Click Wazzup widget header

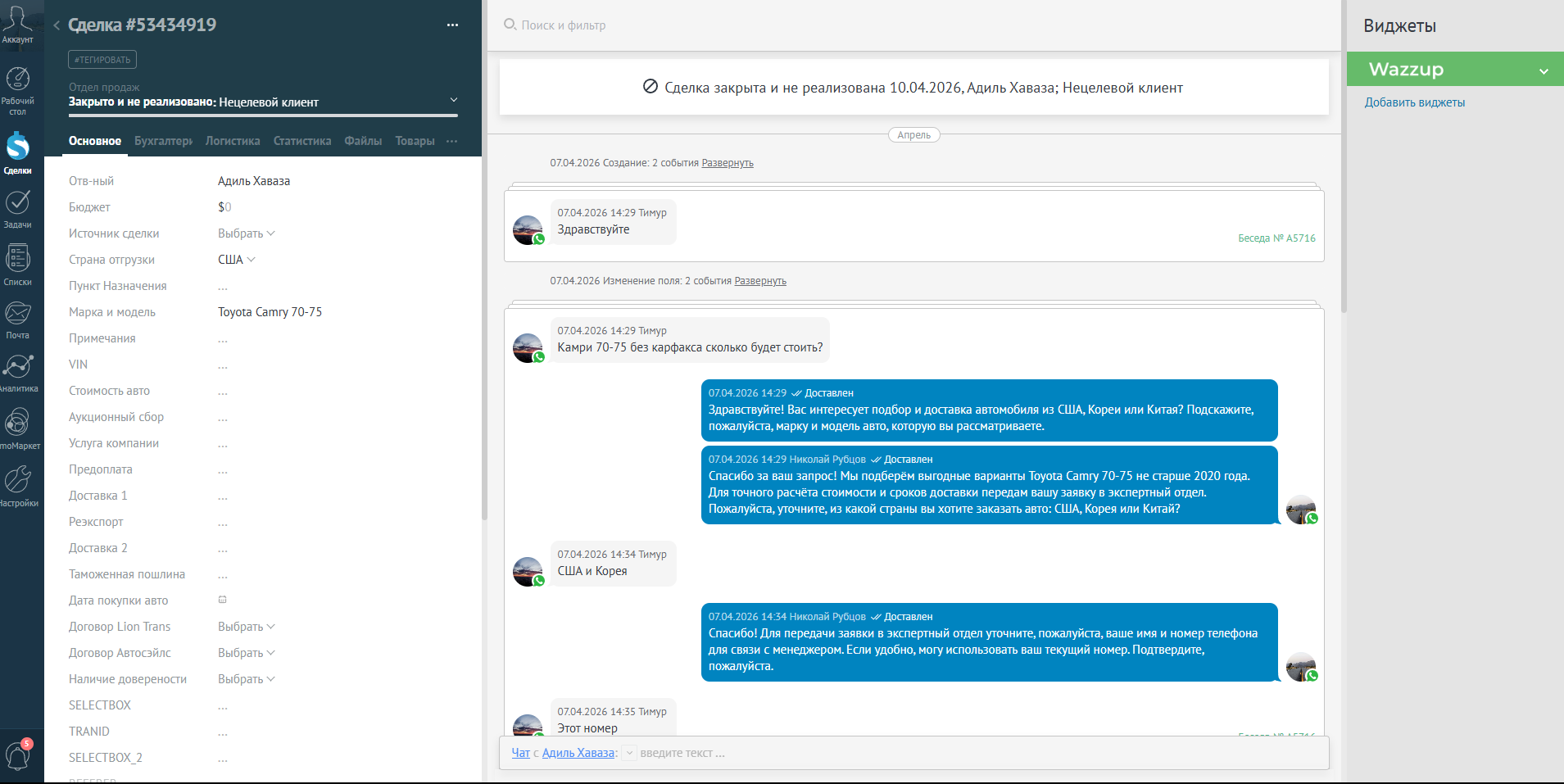(x=1455, y=70)
